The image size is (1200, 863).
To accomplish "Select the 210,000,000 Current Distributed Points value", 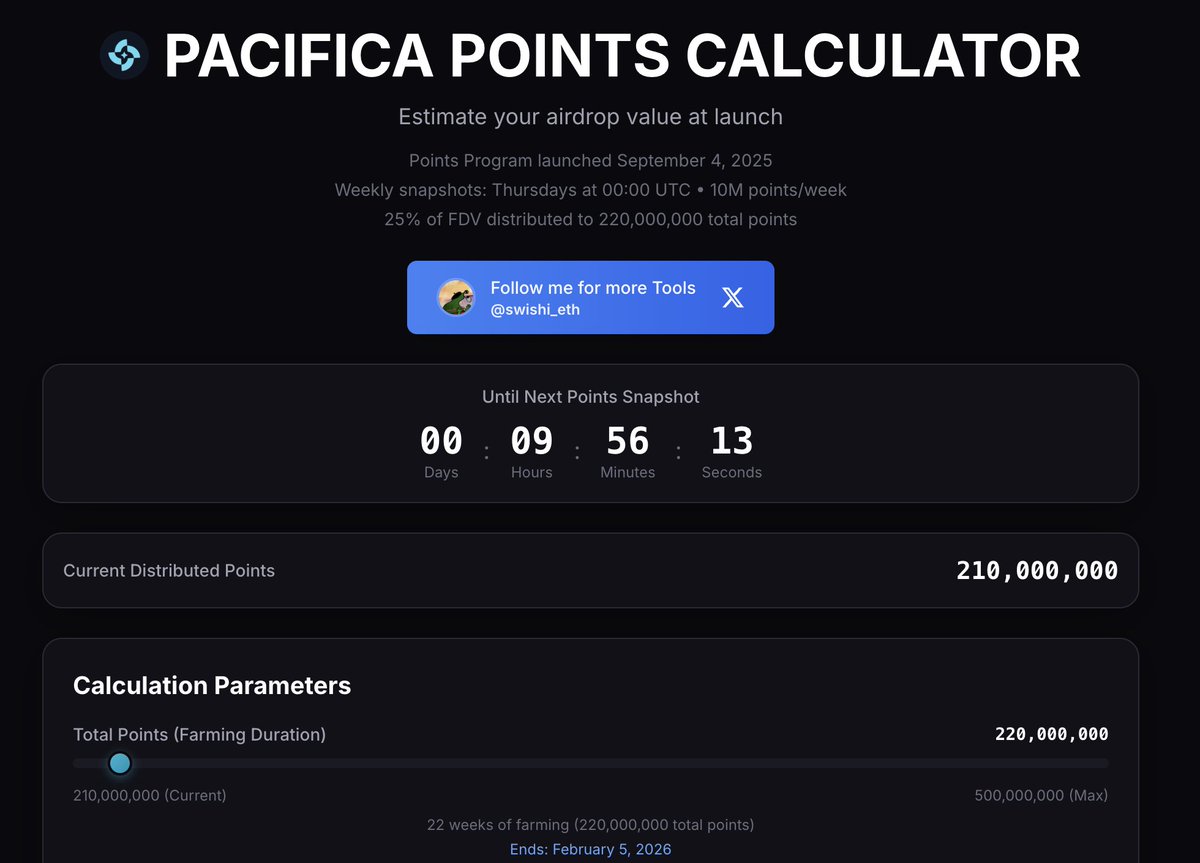I will click(x=1037, y=571).
